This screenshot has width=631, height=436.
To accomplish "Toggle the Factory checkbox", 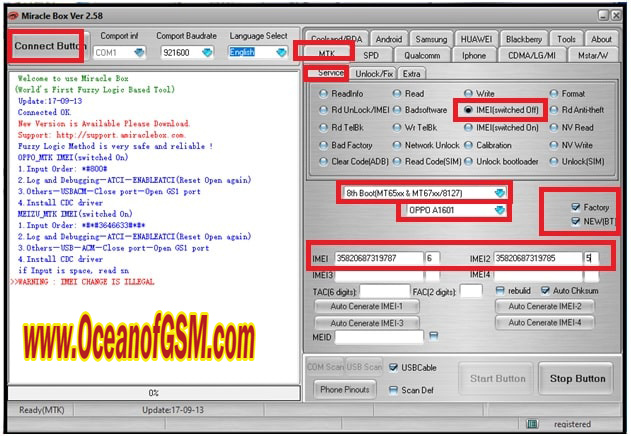I will coord(575,207).
